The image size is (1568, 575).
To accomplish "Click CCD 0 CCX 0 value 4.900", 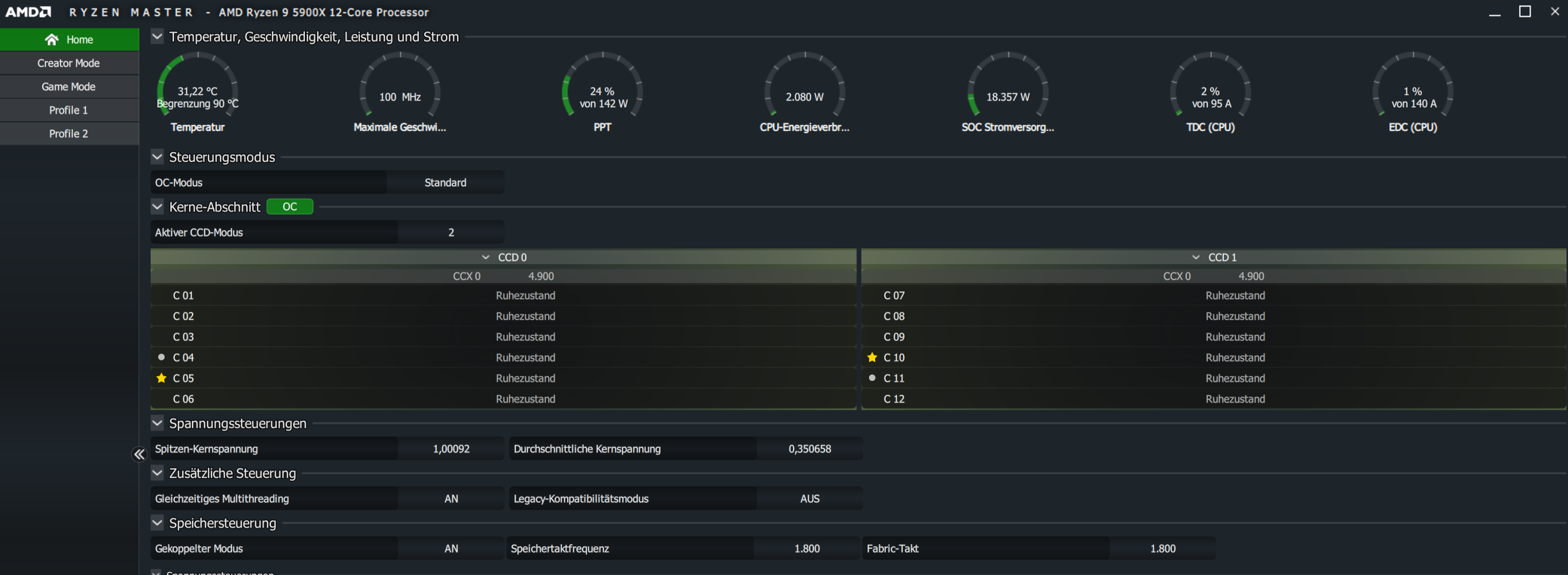I will (541, 276).
